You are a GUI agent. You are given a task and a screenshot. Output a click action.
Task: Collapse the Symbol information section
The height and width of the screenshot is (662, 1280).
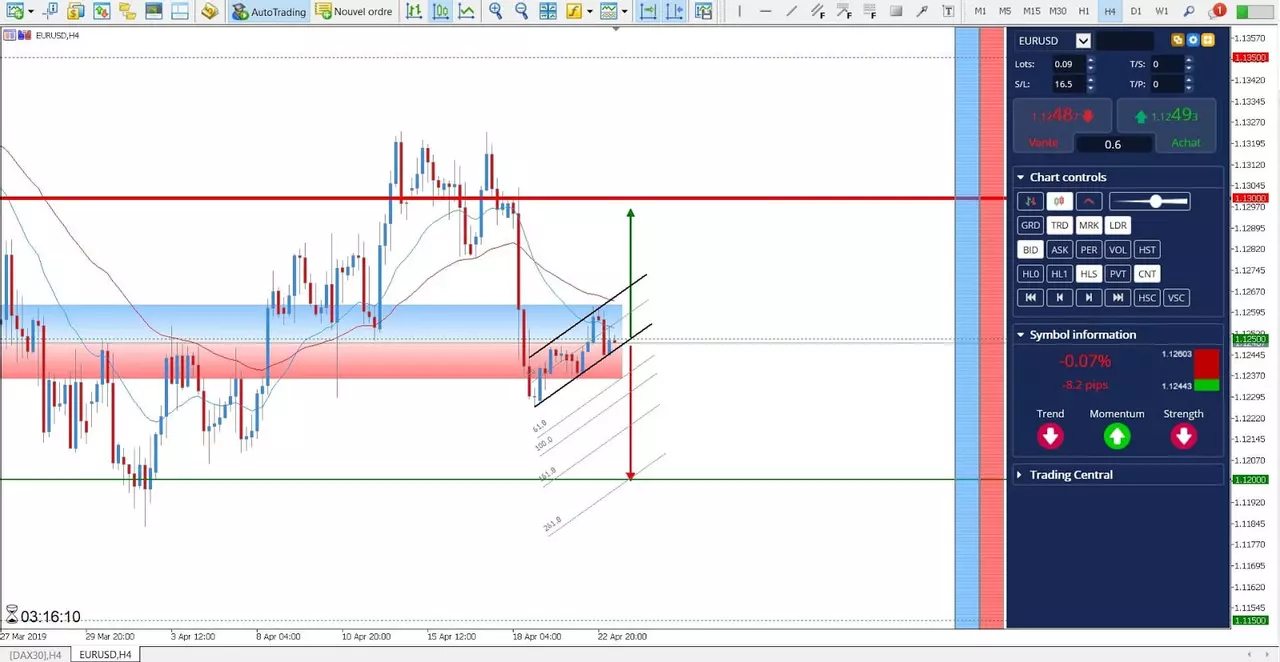[x=1021, y=335]
